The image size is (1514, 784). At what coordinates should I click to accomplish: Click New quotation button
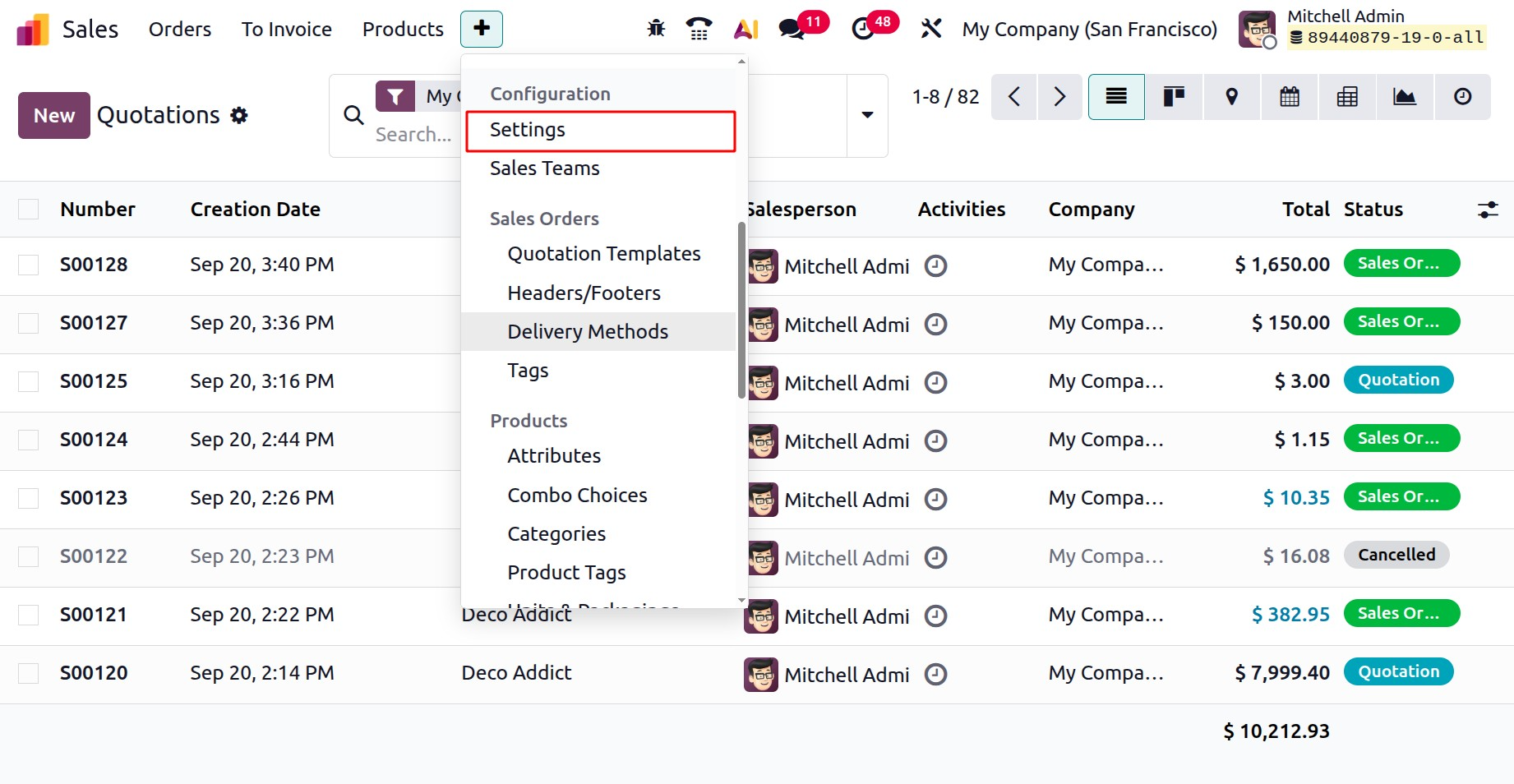tap(54, 116)
